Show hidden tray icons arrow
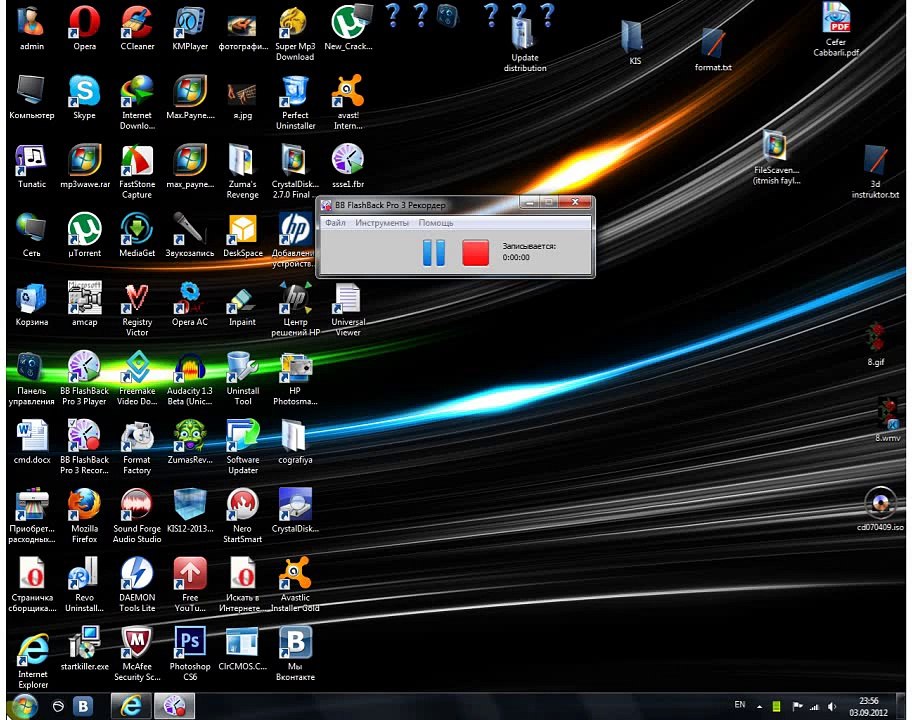This screenshot has width=912, height=720. coord(759,707)
